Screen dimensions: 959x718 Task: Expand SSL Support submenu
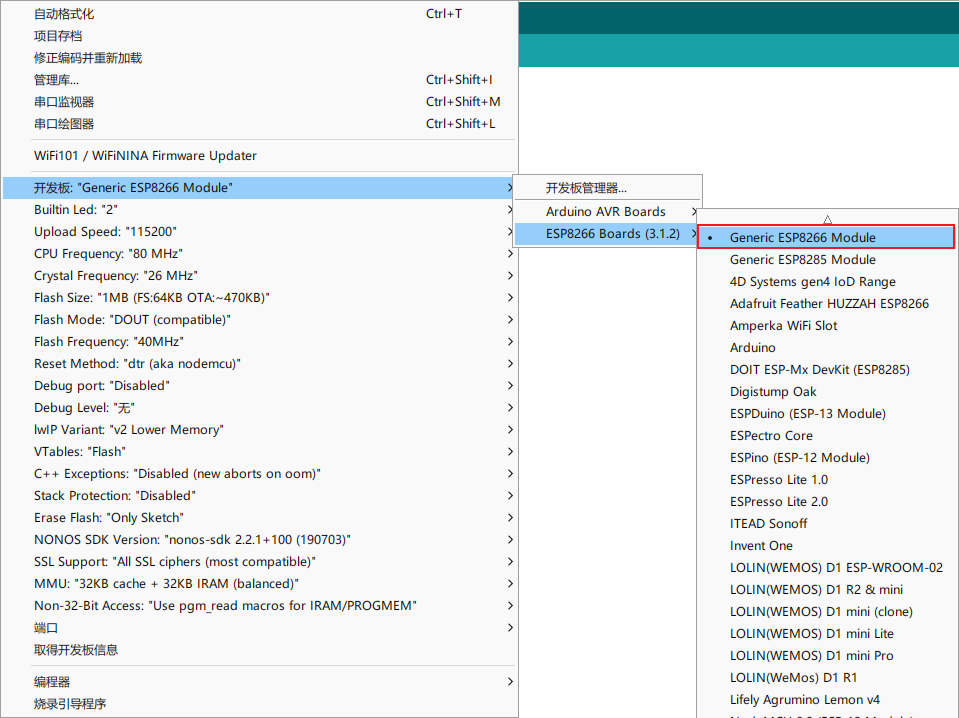click(x=260, y=562)
